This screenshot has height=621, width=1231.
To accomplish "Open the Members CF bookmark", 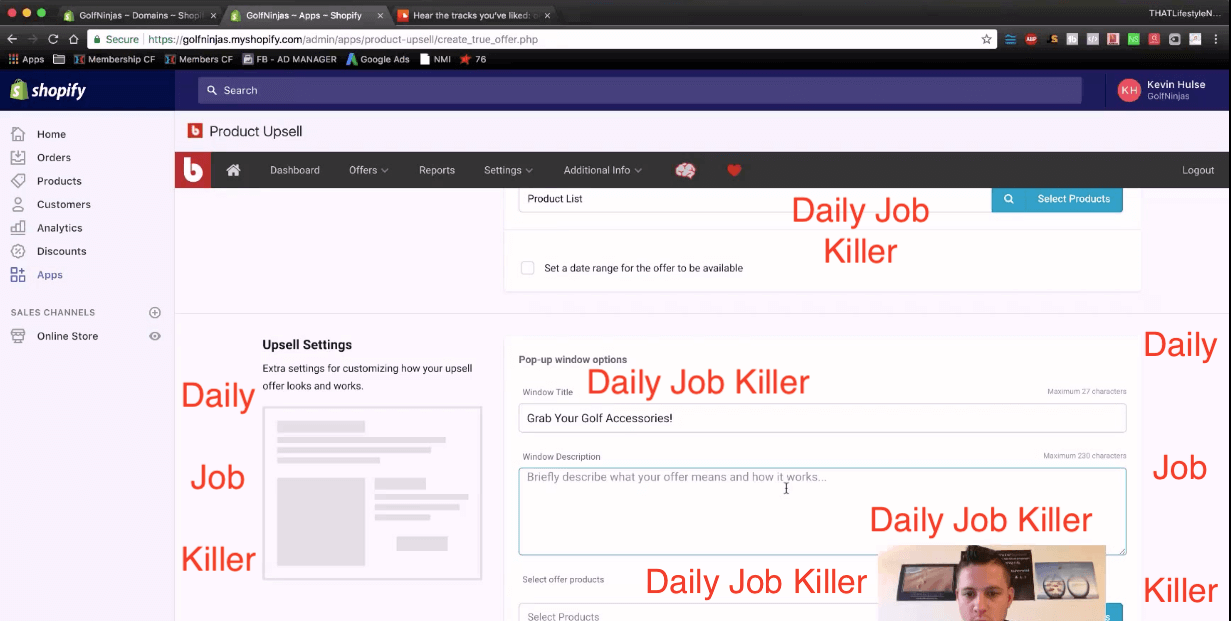I will pos(198,59).
